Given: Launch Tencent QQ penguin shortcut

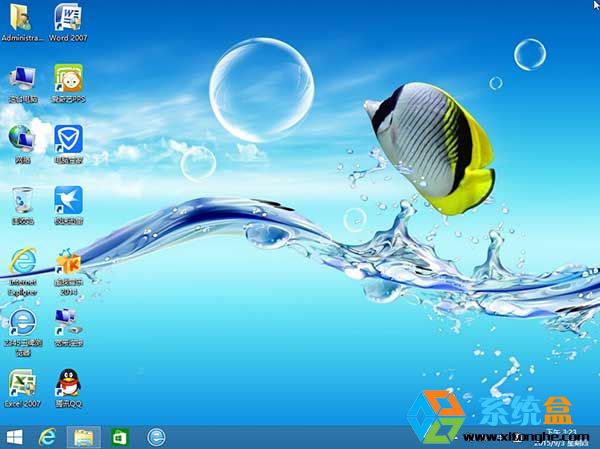Looking at the screenshot, I should (x=67, y=382).
